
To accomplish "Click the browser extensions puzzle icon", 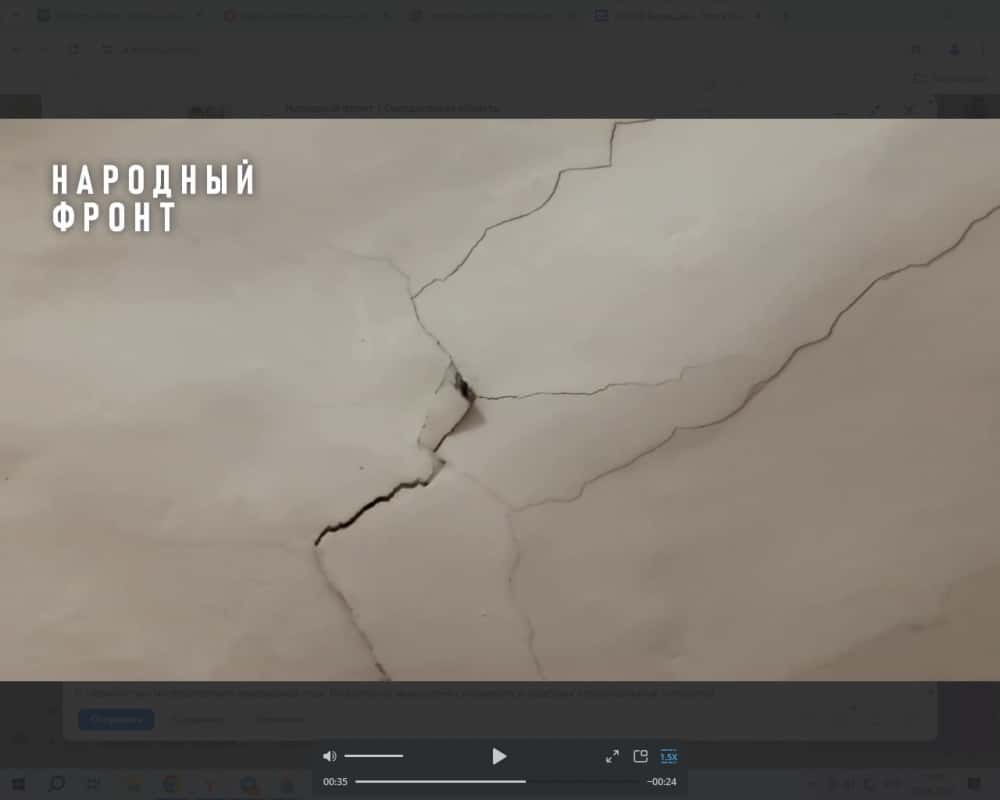I will [x=916, y=49].
